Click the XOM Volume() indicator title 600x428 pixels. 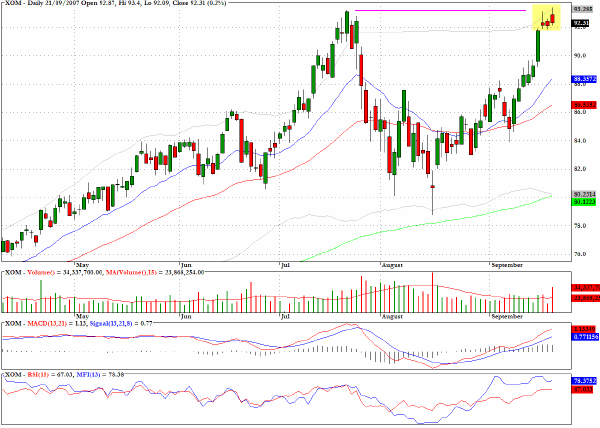pos(54,272)
